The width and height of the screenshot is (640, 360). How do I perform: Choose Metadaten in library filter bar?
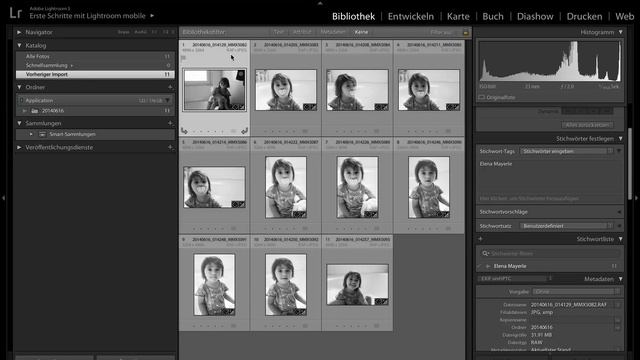(x=333, y=32)
